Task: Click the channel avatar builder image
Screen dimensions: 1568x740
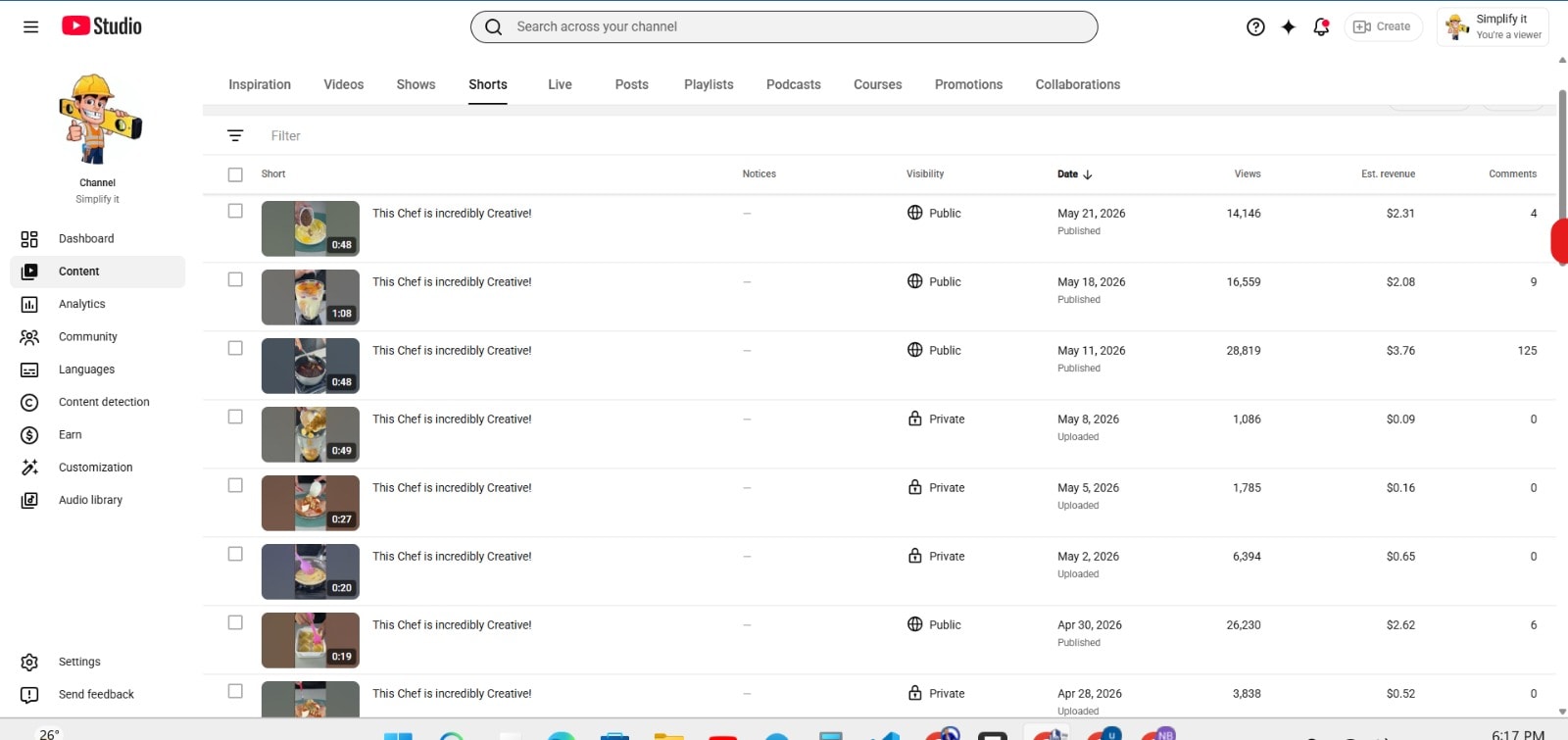Action: tap(98, 119)
